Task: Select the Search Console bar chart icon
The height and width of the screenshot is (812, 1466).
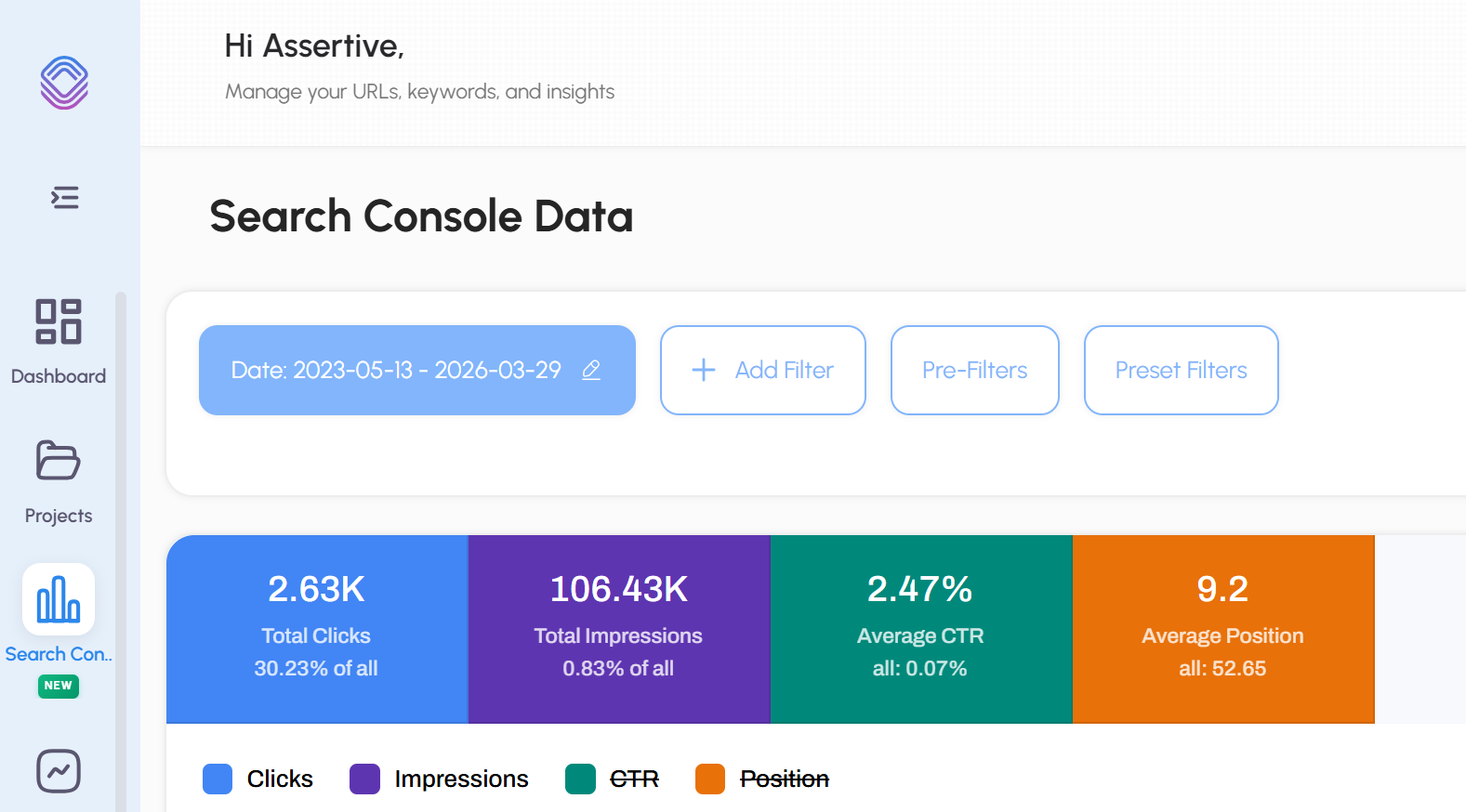Action: (x=59, y=599)
